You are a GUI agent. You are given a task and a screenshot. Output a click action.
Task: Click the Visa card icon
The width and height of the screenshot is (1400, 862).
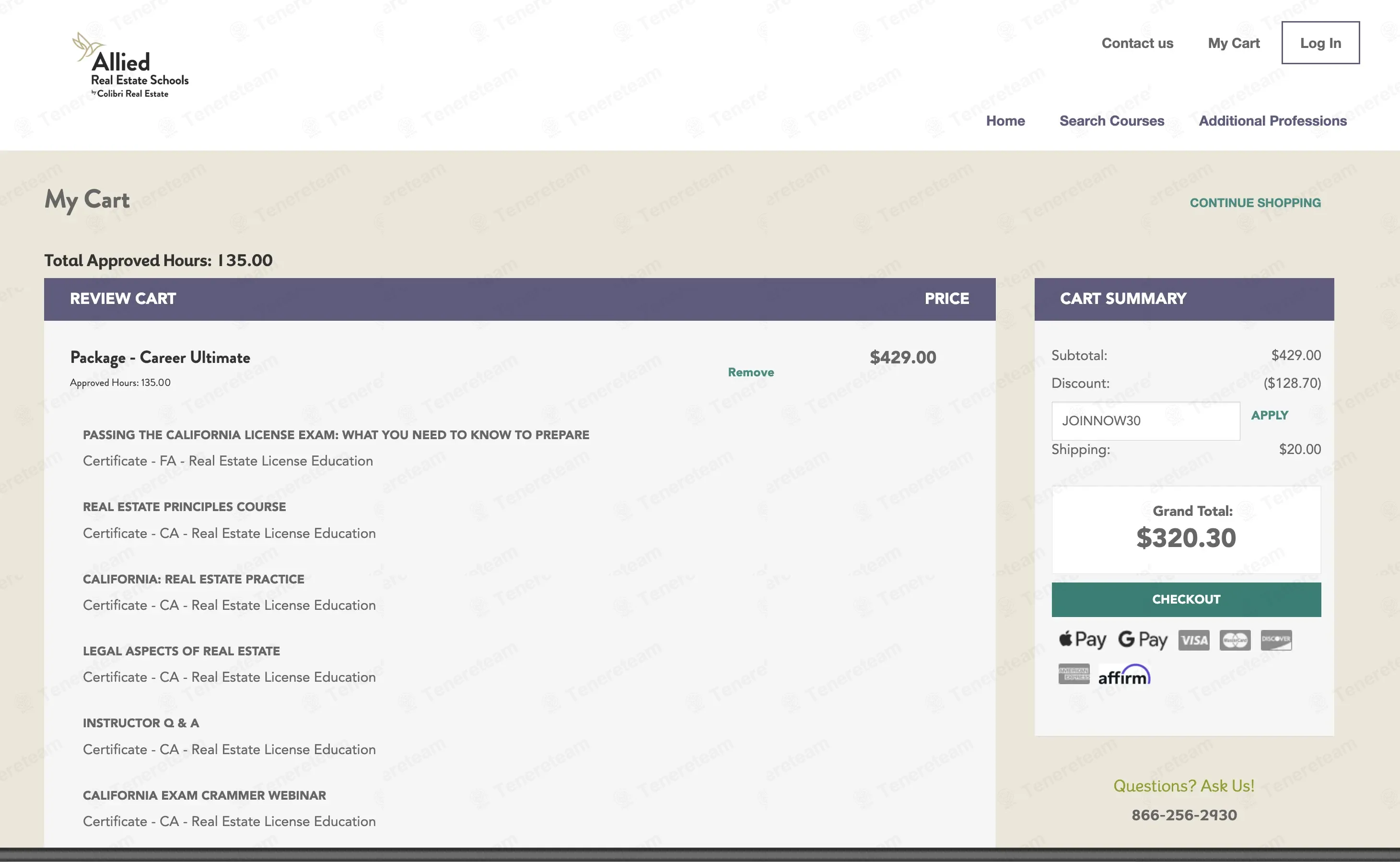pos(1194,640)
